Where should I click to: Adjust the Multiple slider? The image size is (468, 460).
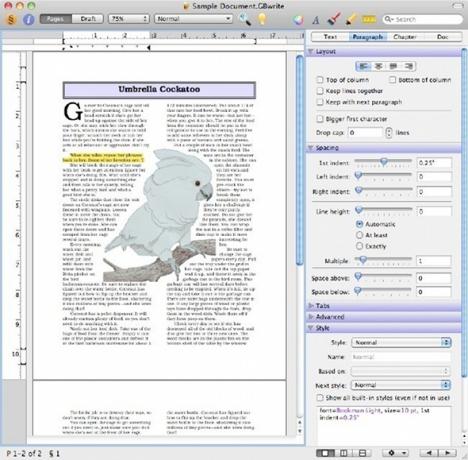click(x=383, y=260)
